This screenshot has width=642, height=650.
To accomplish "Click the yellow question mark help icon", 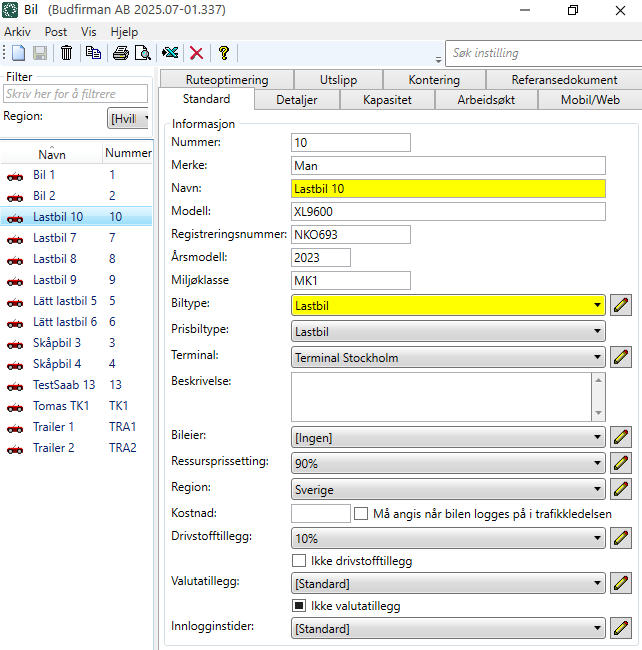I will tap(223, 53).
